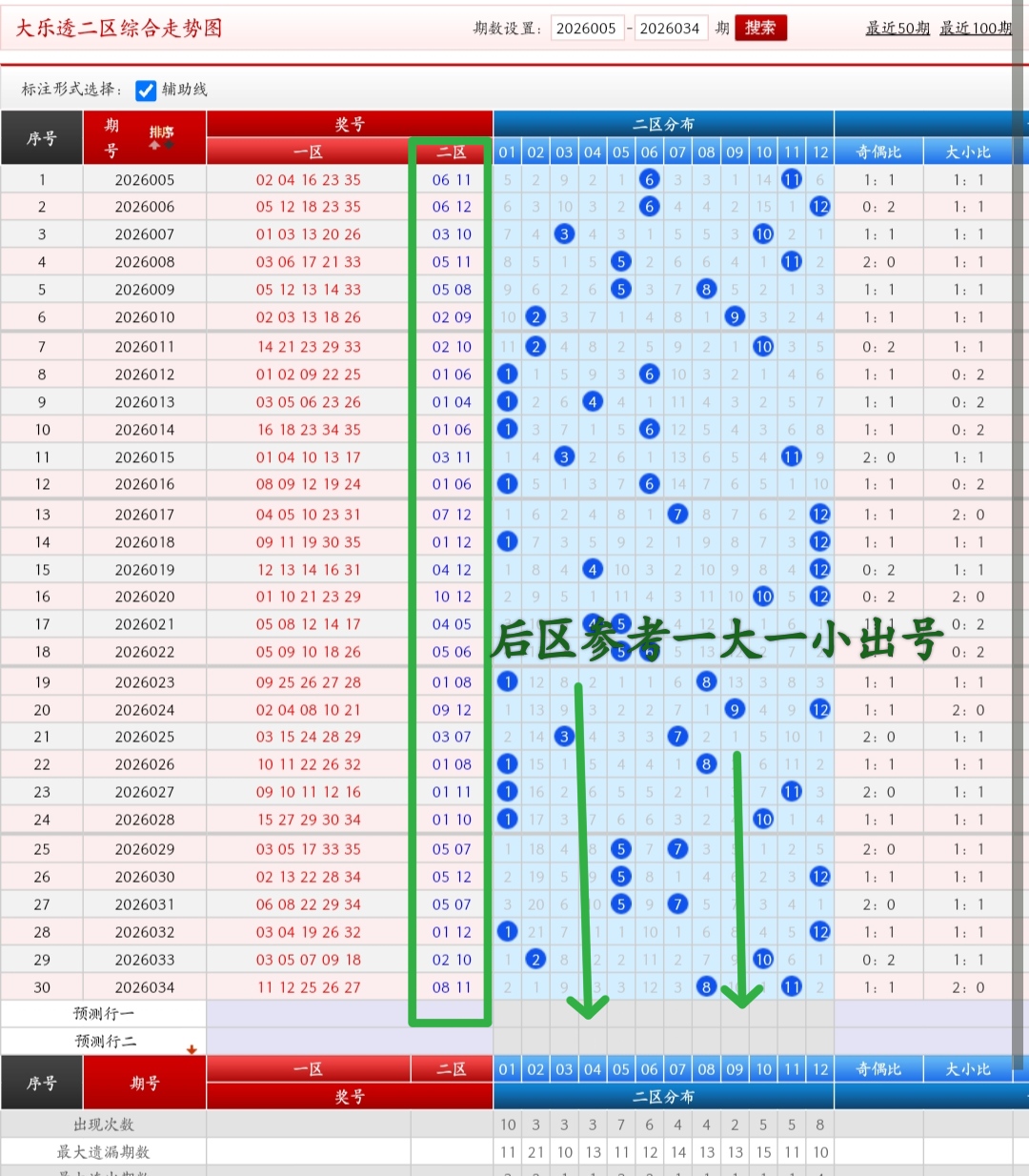The height and width of the screenshot is (1176, 1029).
Task: Focus the end period field showing 2026034
Action: [669, 29]
